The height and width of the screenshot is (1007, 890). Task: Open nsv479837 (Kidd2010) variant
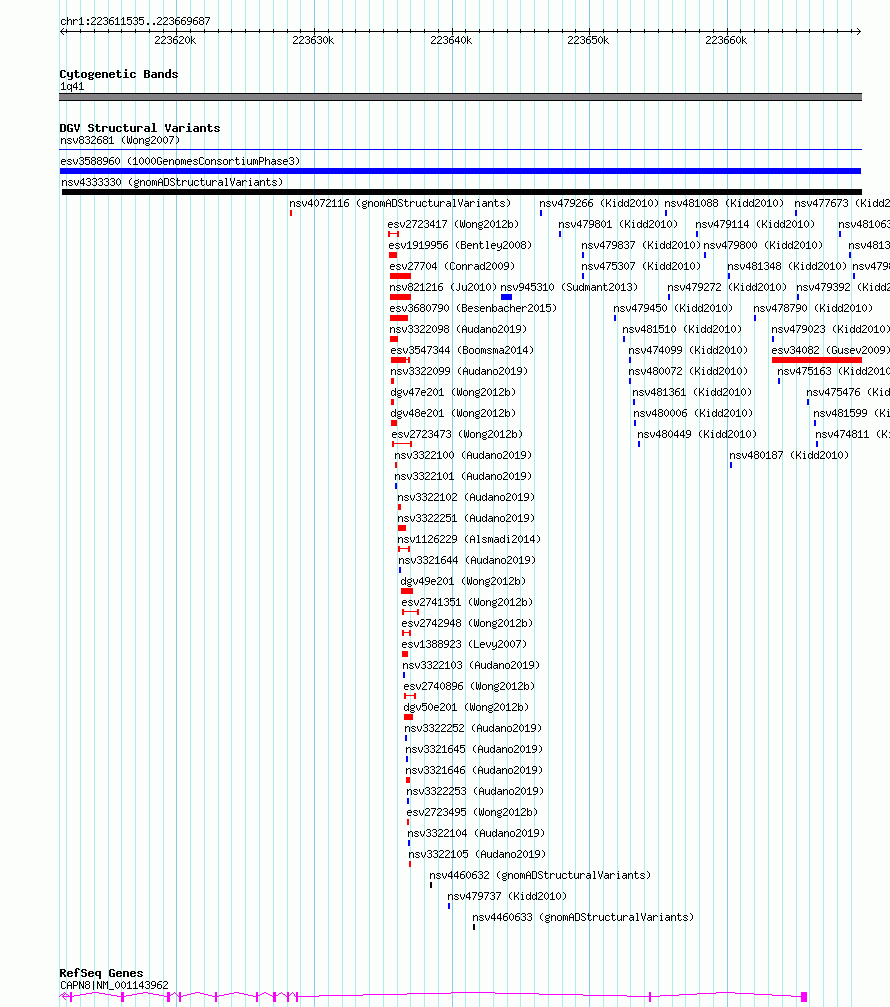(641, 245)
